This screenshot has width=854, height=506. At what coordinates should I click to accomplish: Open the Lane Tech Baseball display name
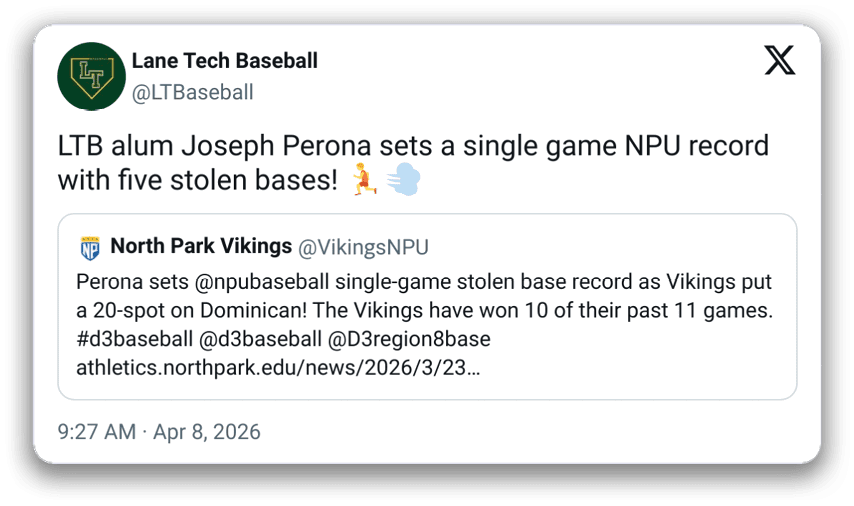(x=224, y=61)
